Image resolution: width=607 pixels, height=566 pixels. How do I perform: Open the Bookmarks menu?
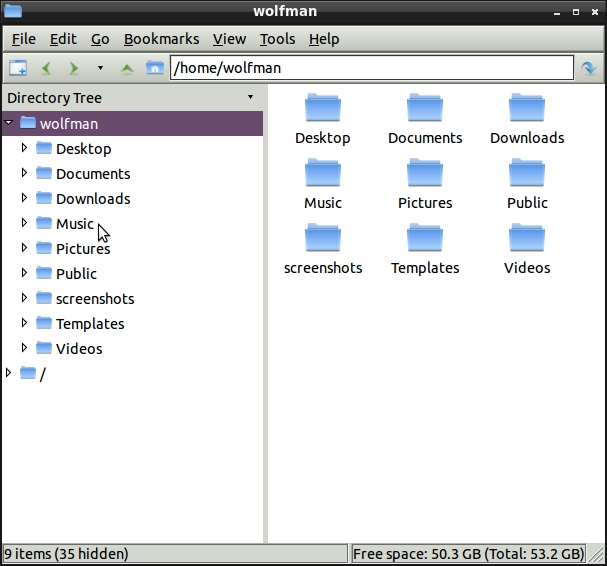coord(161,39)
